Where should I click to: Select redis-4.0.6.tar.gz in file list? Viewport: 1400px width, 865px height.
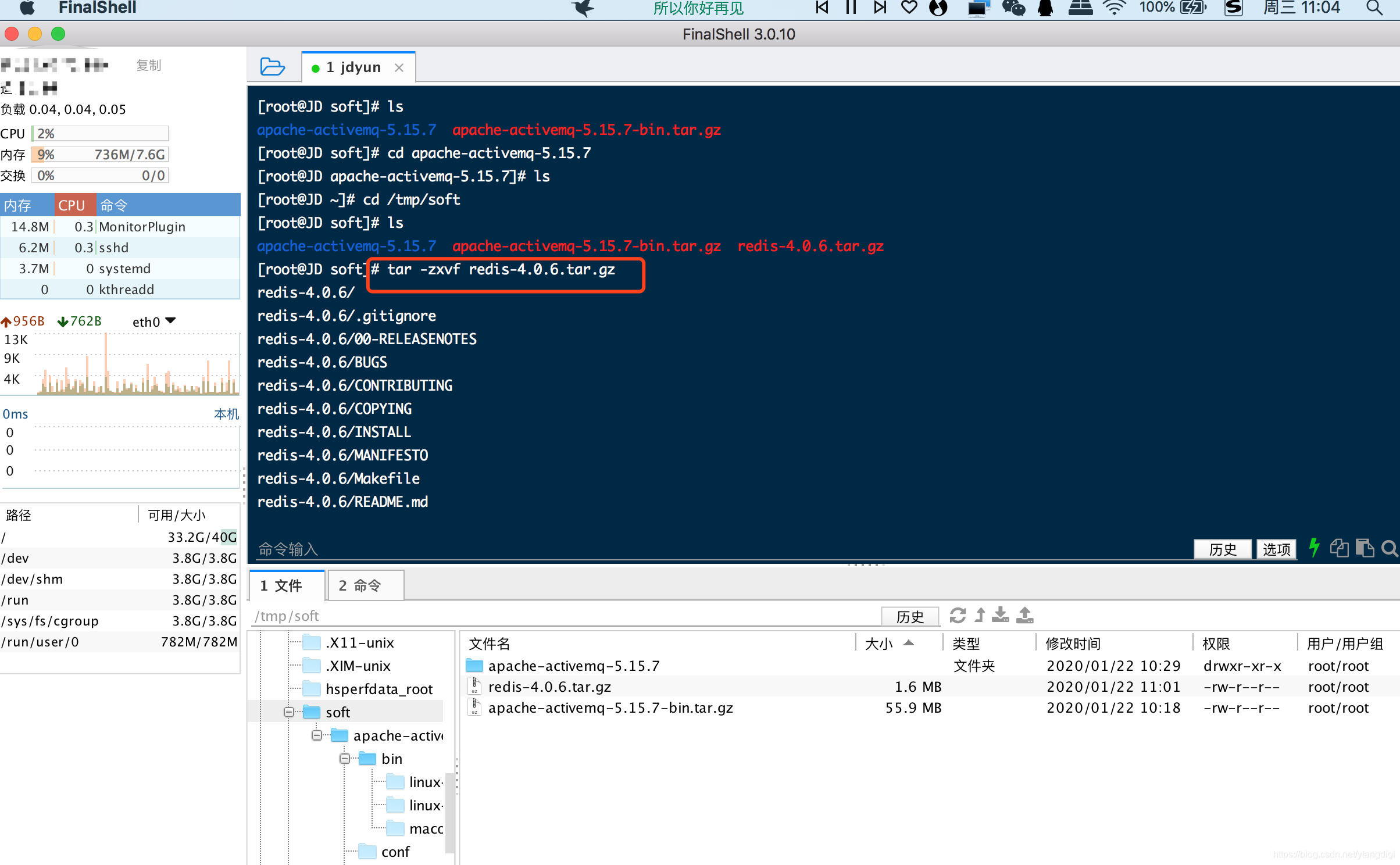549,687
